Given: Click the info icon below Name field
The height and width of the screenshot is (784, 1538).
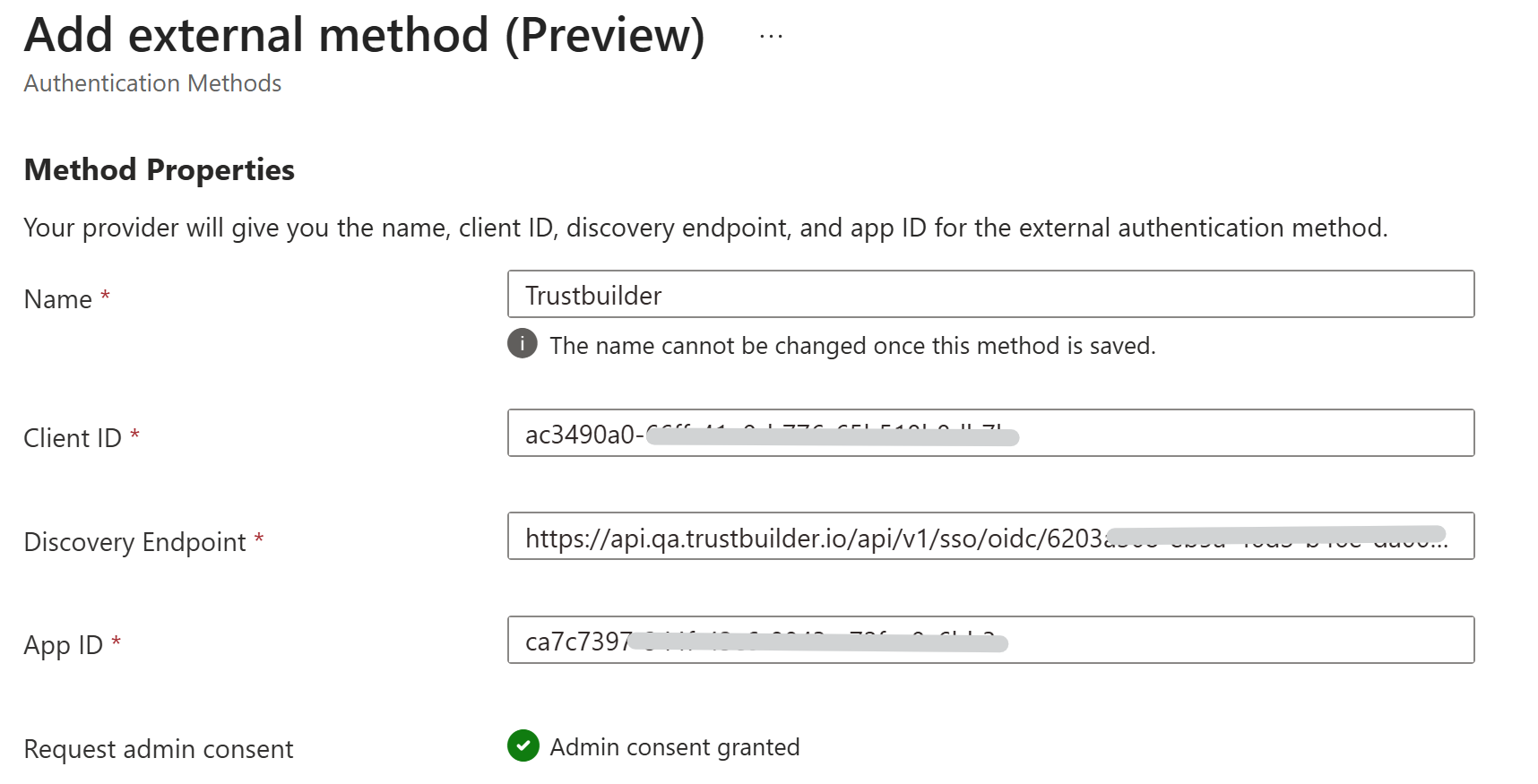Looking at the screenshot, I should pos(523,343).
